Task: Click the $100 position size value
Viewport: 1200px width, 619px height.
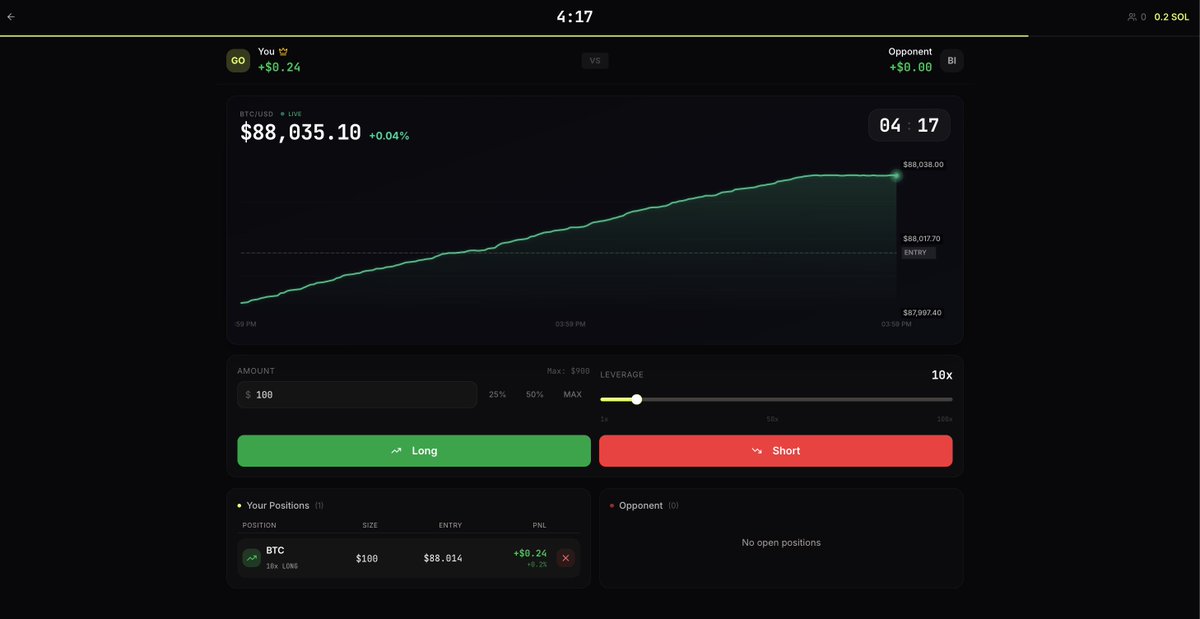Action: click(x=367, y=559)
